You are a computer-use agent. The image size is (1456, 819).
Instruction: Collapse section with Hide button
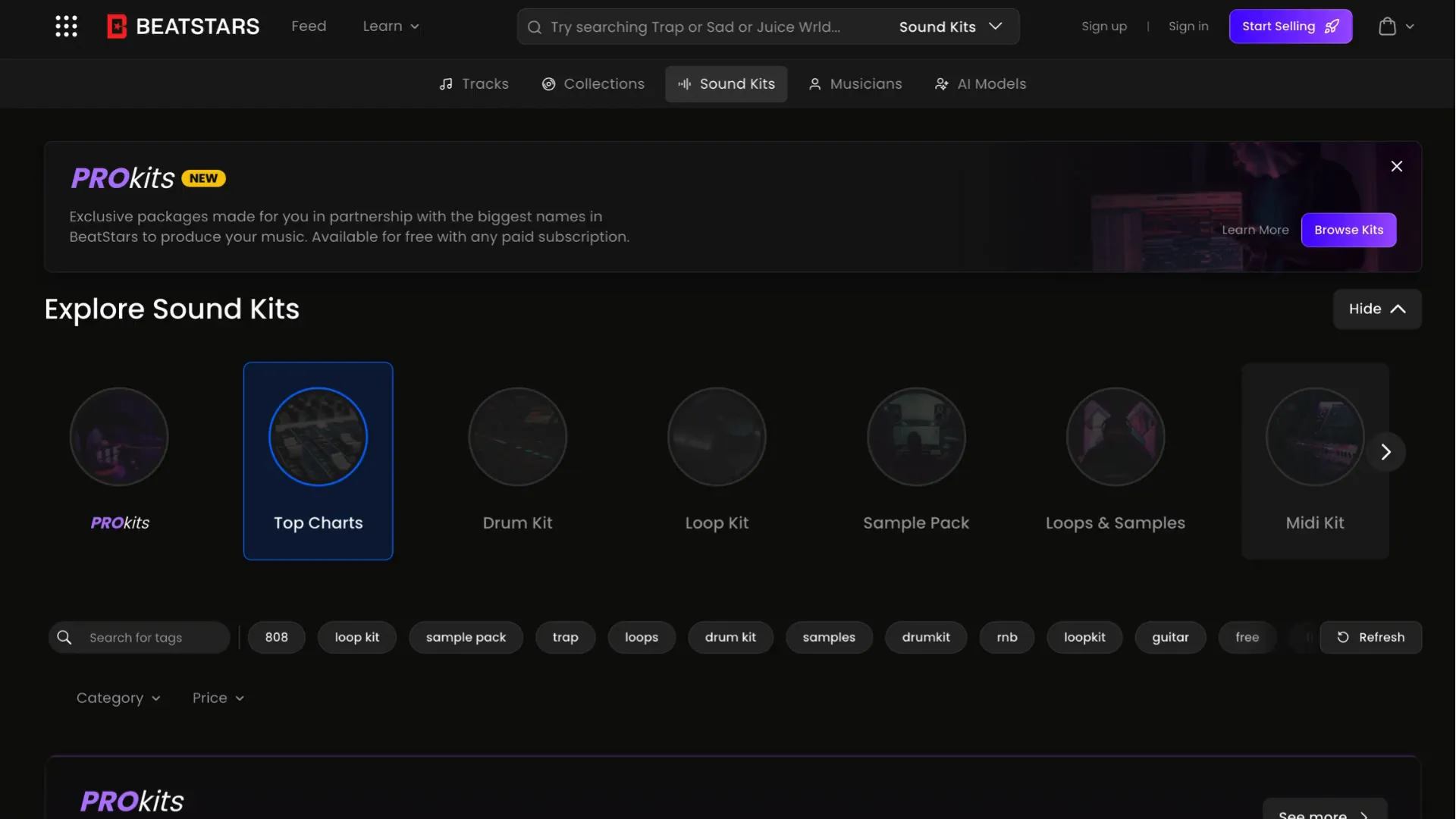tap(1377, 309)
